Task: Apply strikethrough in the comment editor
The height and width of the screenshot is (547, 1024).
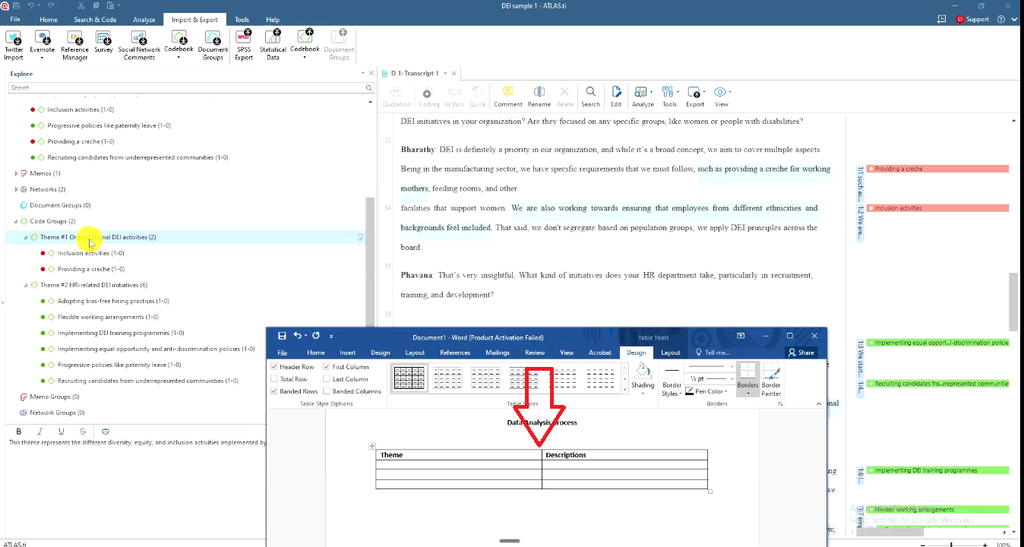Action: tap(82, 431)
